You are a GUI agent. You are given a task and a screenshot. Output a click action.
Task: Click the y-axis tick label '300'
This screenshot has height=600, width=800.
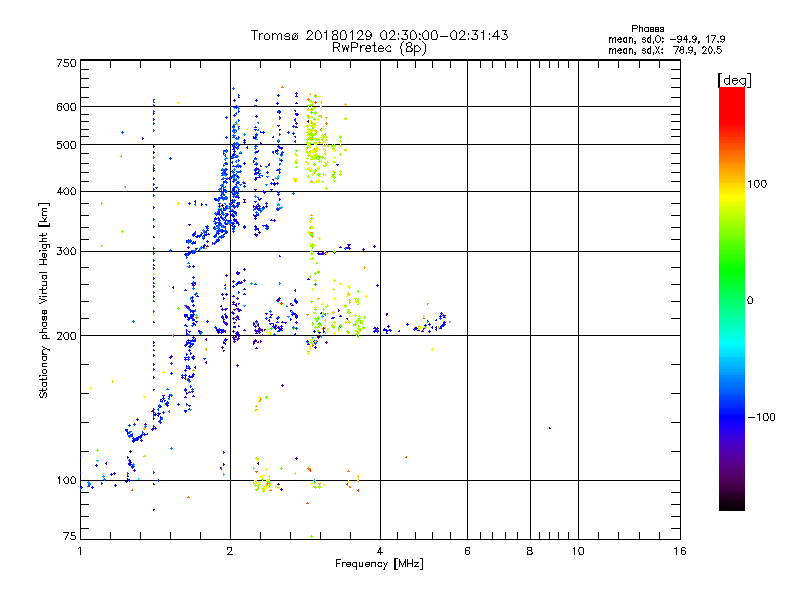tap(66, 251)
